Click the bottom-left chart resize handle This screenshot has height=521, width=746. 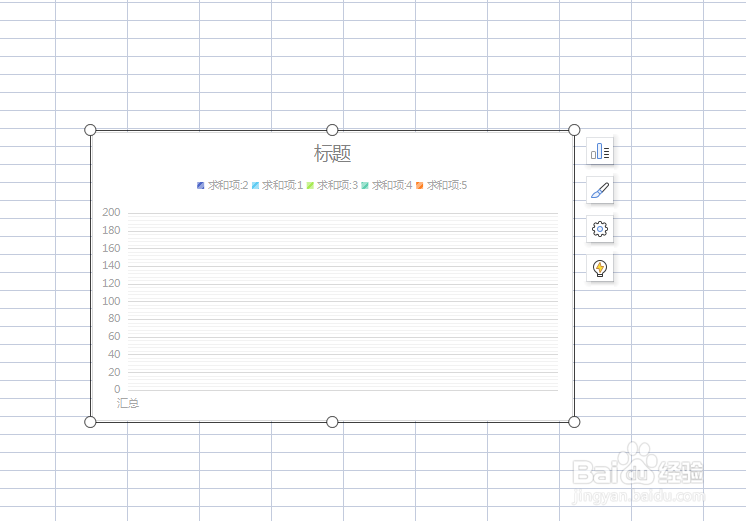point(90,422)
